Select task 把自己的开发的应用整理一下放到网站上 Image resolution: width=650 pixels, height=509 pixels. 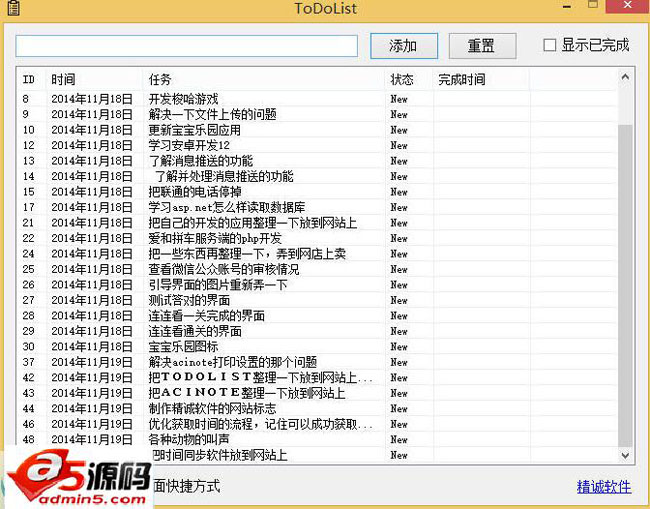(x=252, y=223)
